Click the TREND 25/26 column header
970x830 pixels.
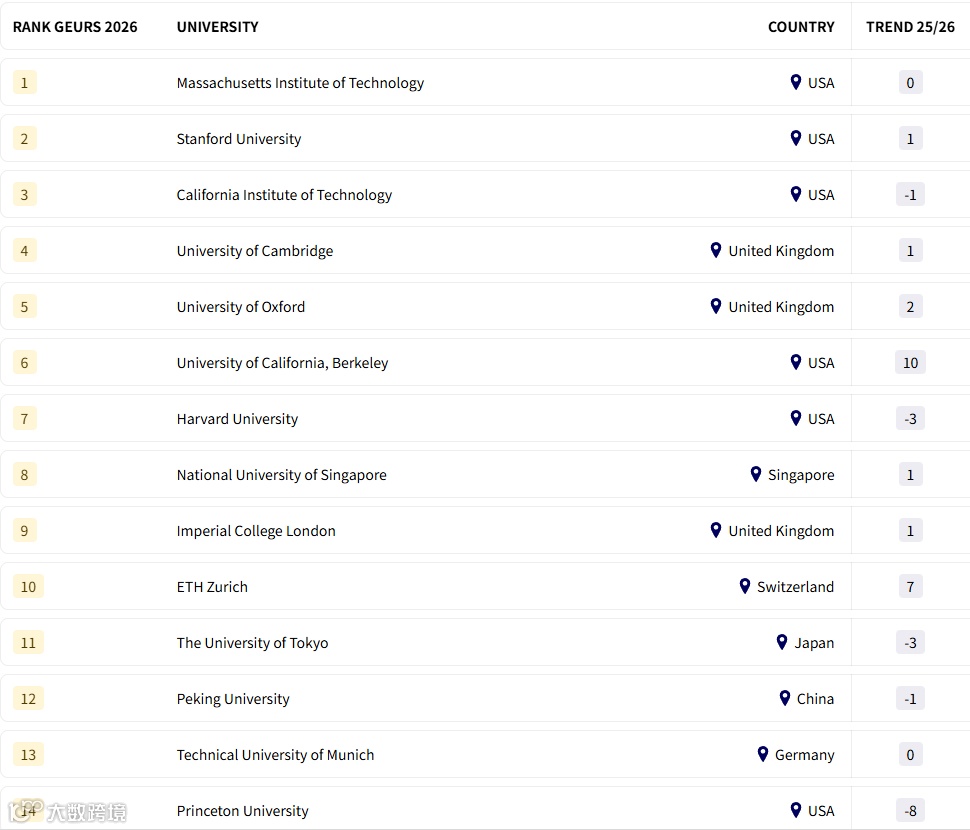[x=910, y=27]
